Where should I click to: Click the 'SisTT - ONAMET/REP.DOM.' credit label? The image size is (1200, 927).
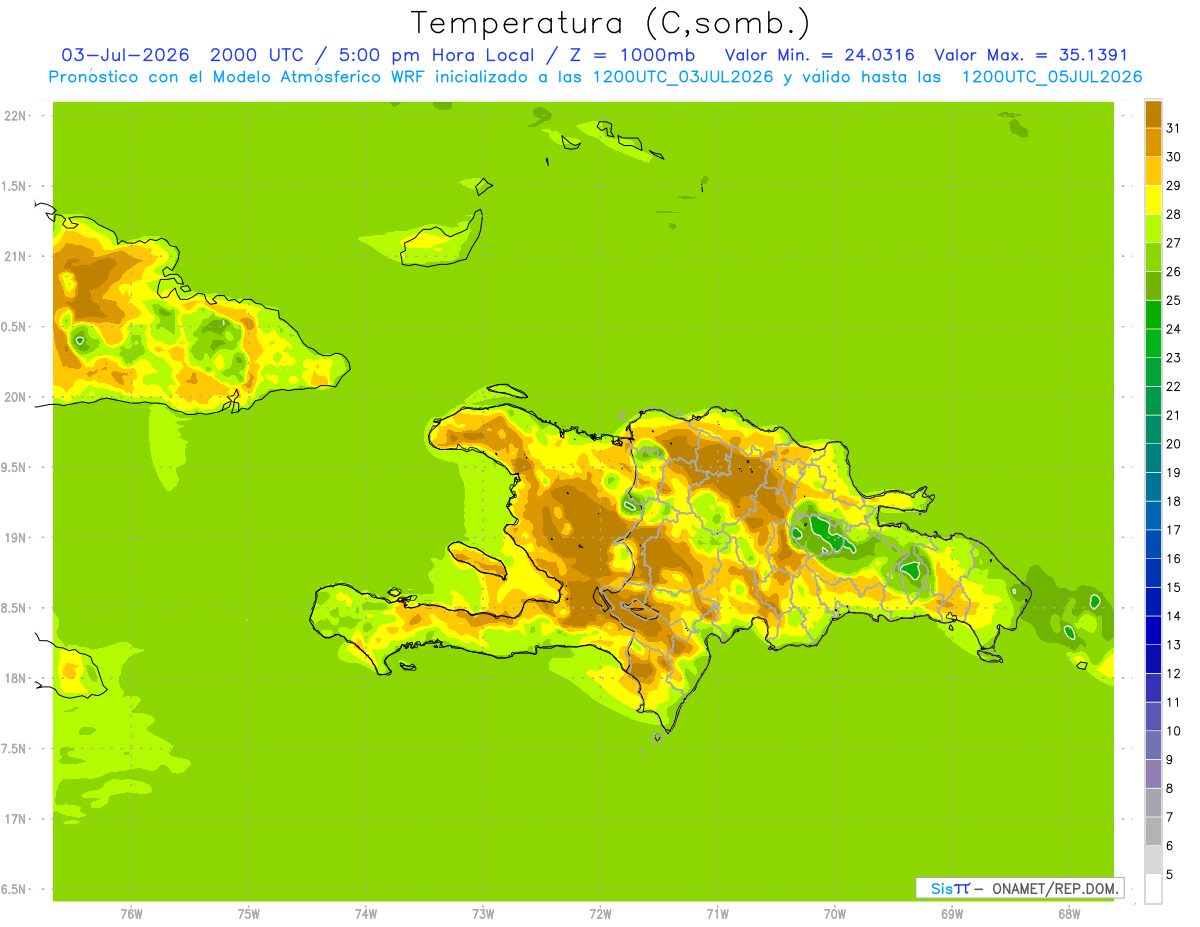1019,888
